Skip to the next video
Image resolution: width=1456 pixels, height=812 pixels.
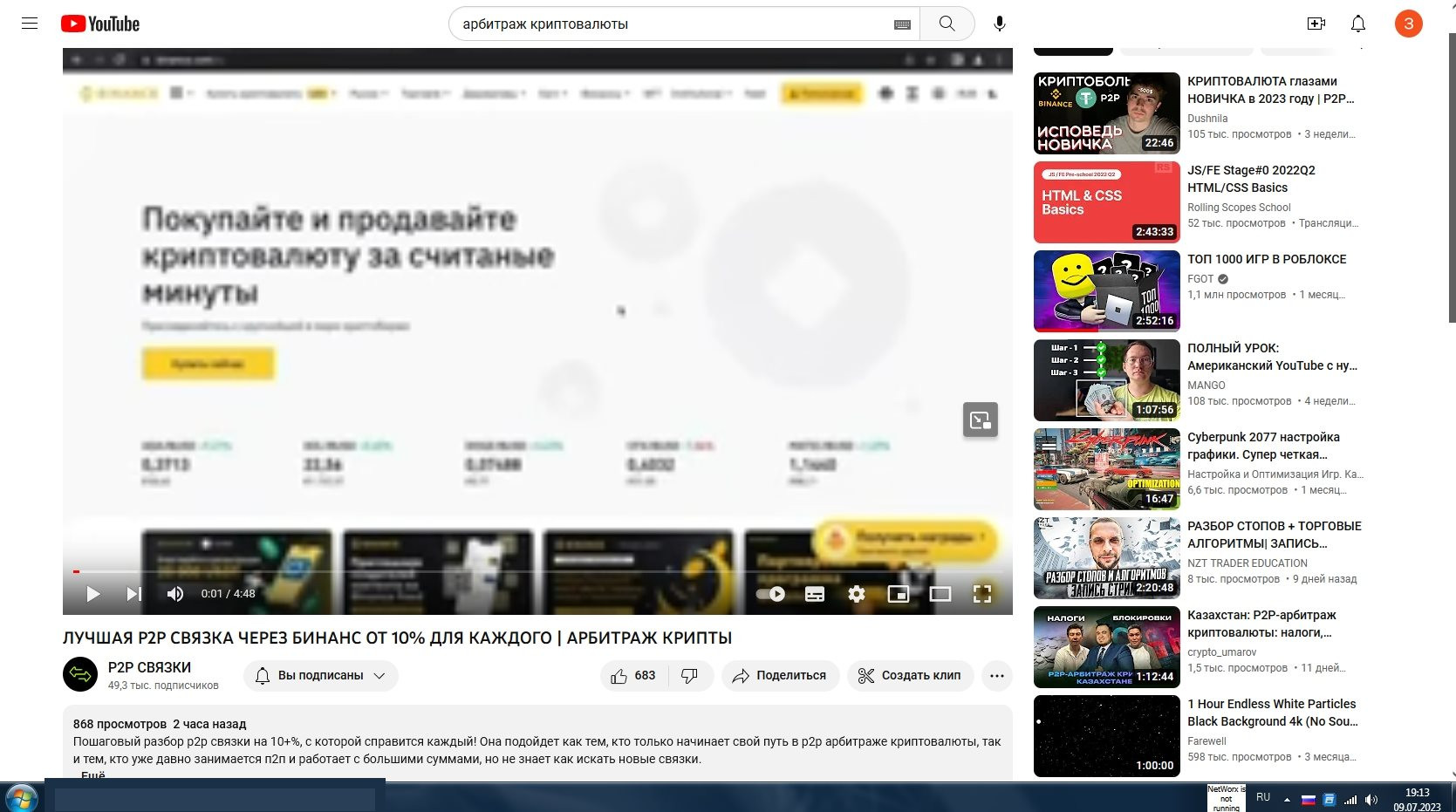[x=133, y=594]
